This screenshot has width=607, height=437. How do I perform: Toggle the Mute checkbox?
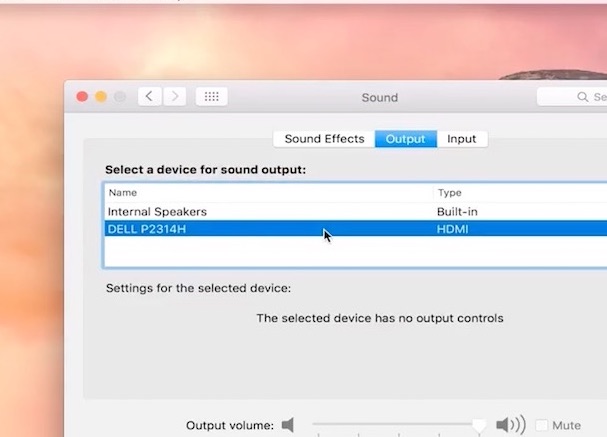coord(542,425)
